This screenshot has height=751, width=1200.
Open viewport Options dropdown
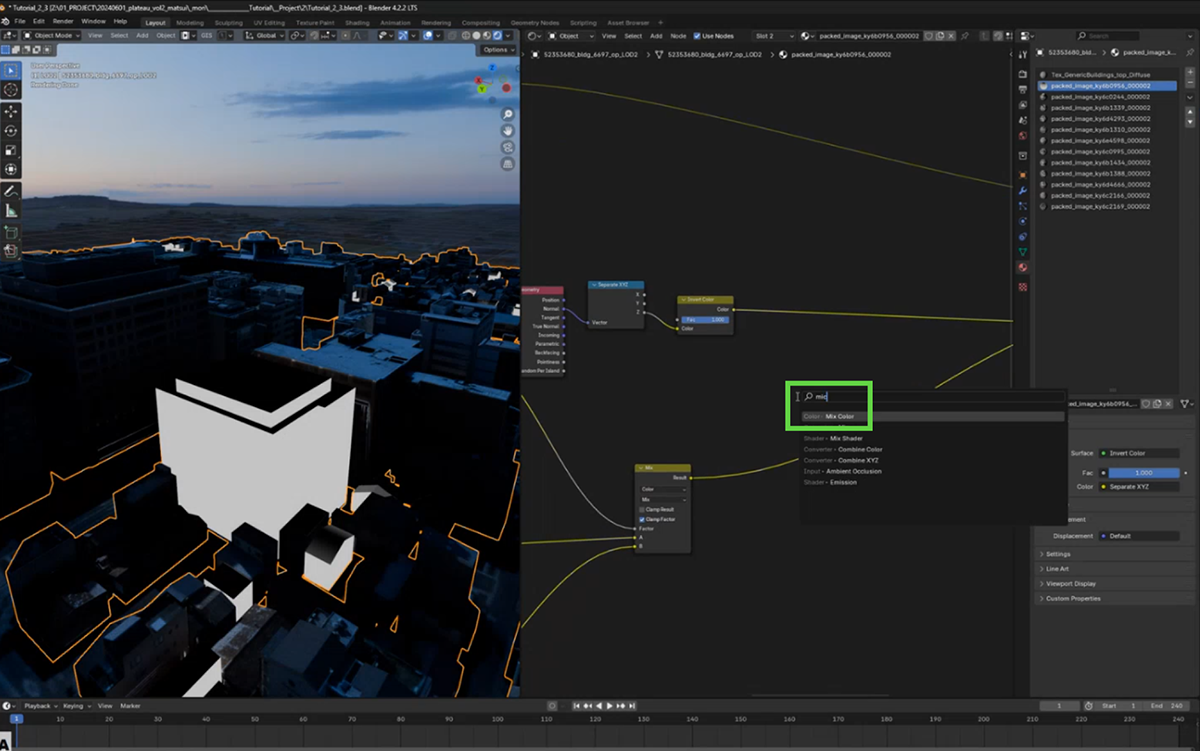(497, 50)
